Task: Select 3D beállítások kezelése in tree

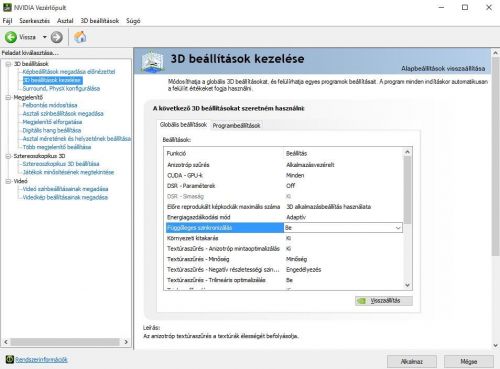Action: pos(52,80)
